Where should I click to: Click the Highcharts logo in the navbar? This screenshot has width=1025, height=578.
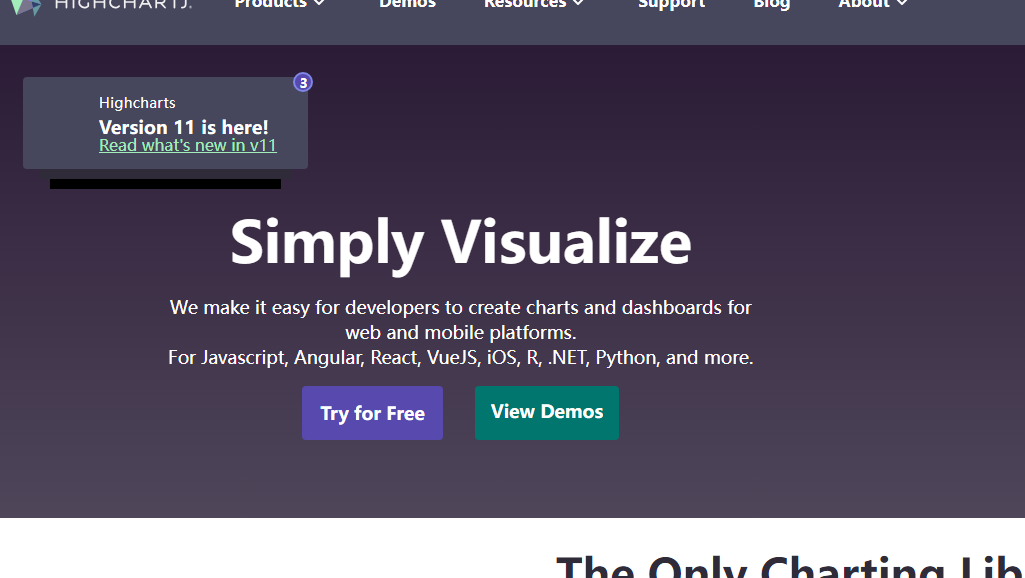[x=101, y=5]
